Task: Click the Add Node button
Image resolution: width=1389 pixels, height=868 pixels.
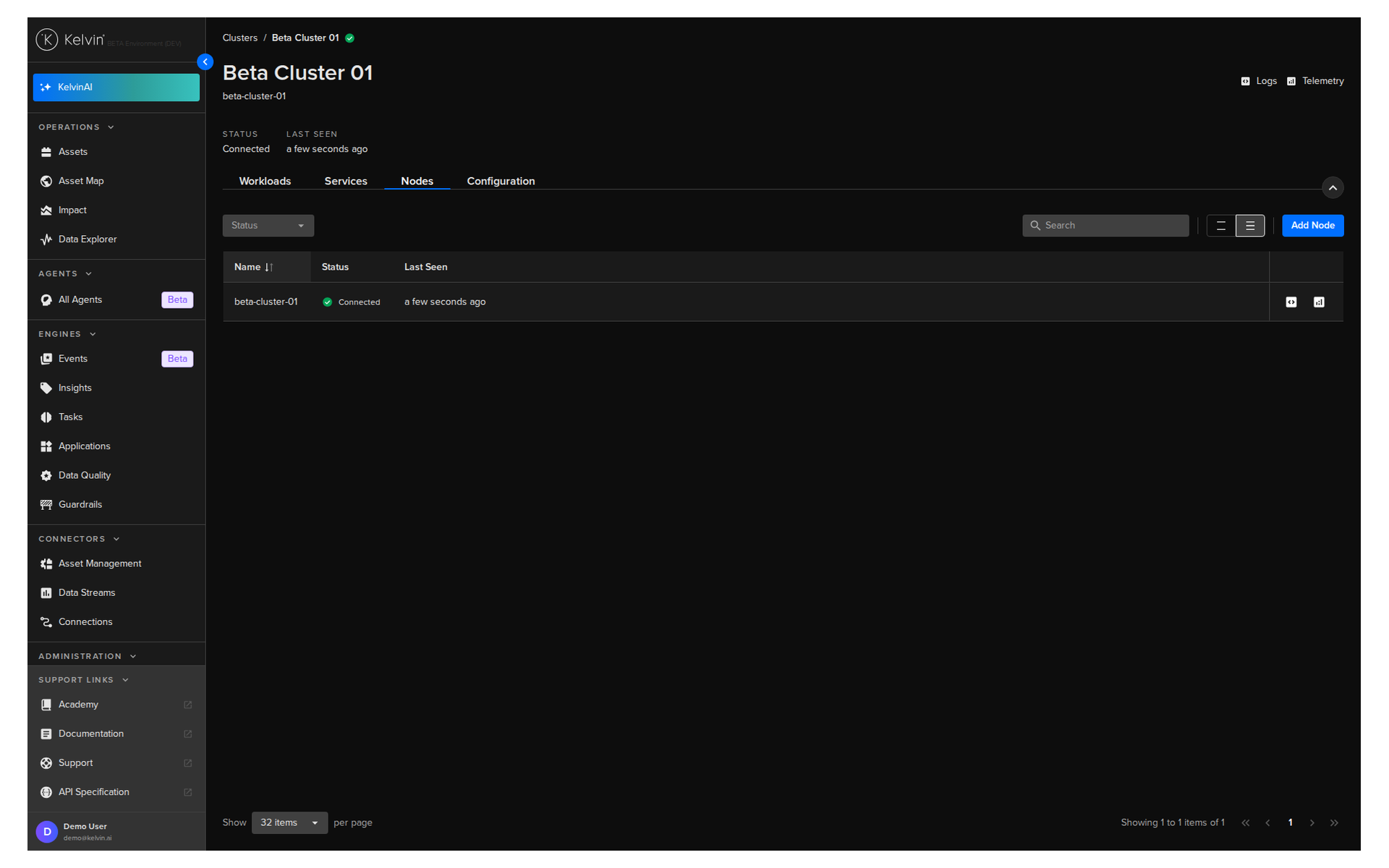Action: coord(1313,226)
